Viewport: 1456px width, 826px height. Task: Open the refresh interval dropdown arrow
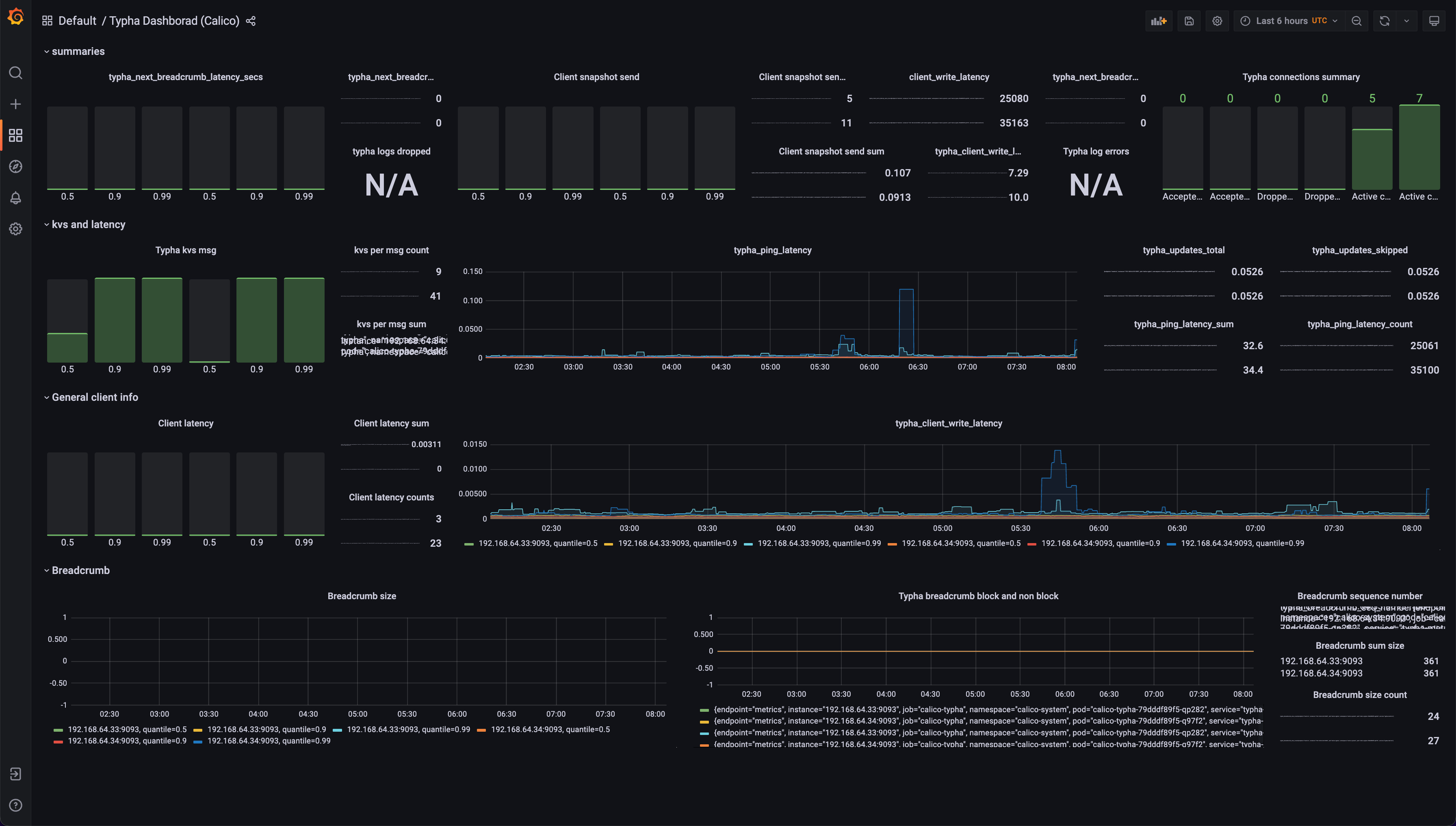(1406, 21)
